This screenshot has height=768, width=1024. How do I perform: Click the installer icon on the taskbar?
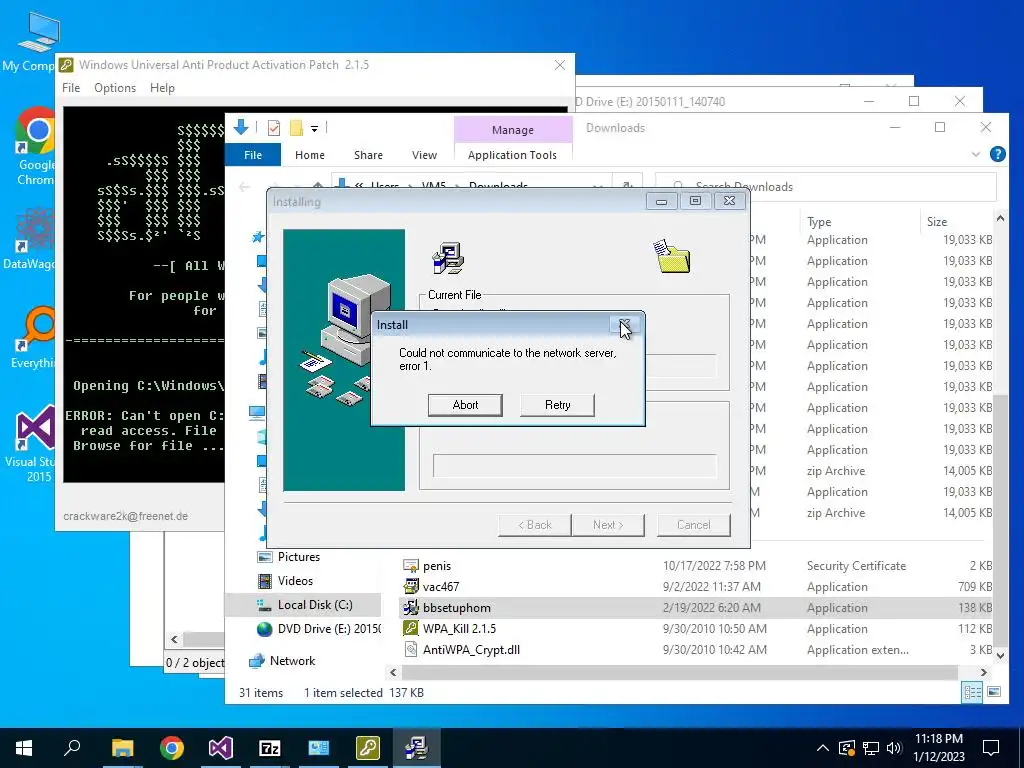tap(417, 748)
